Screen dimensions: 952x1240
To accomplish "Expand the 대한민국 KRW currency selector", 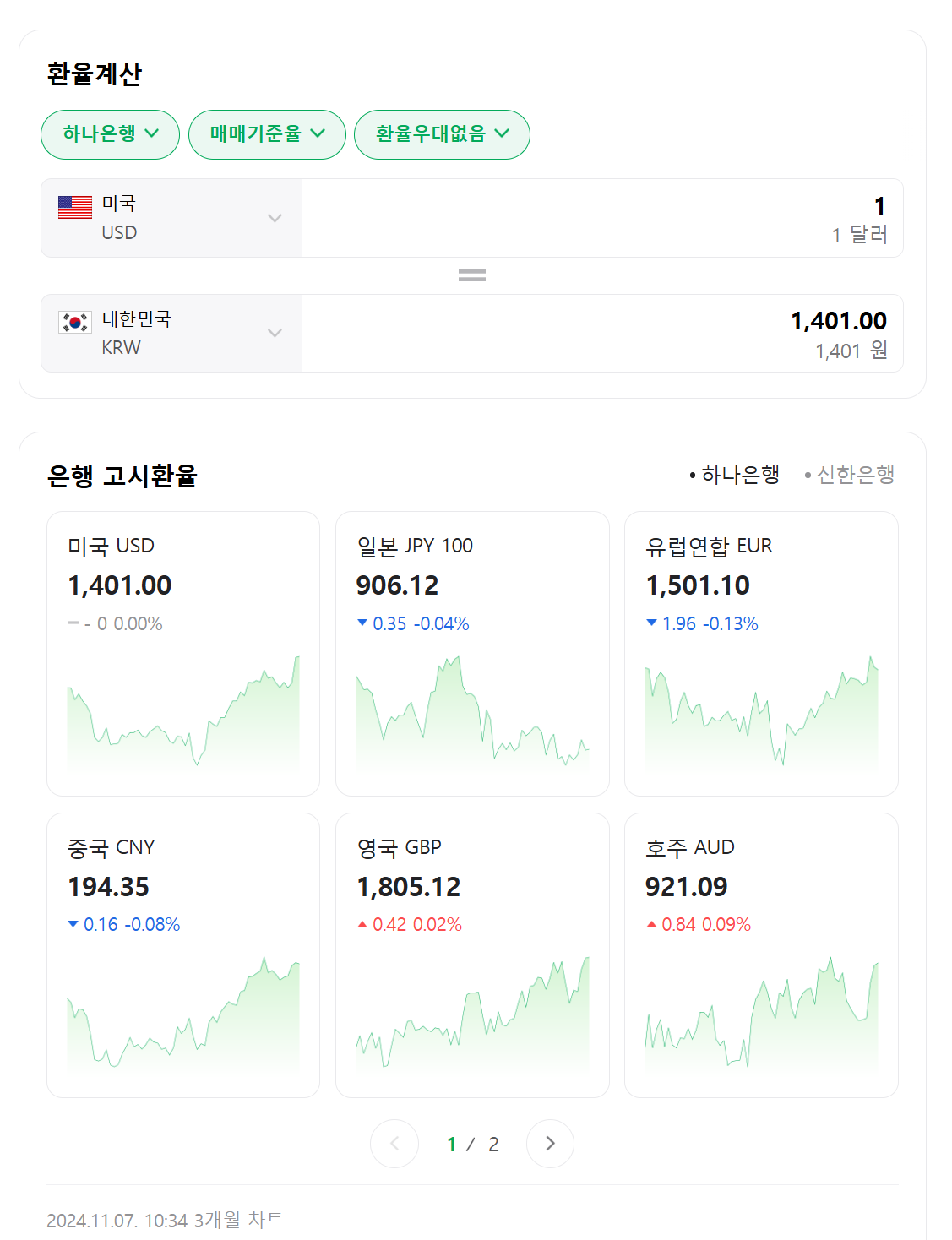I will tap(171, 334).
